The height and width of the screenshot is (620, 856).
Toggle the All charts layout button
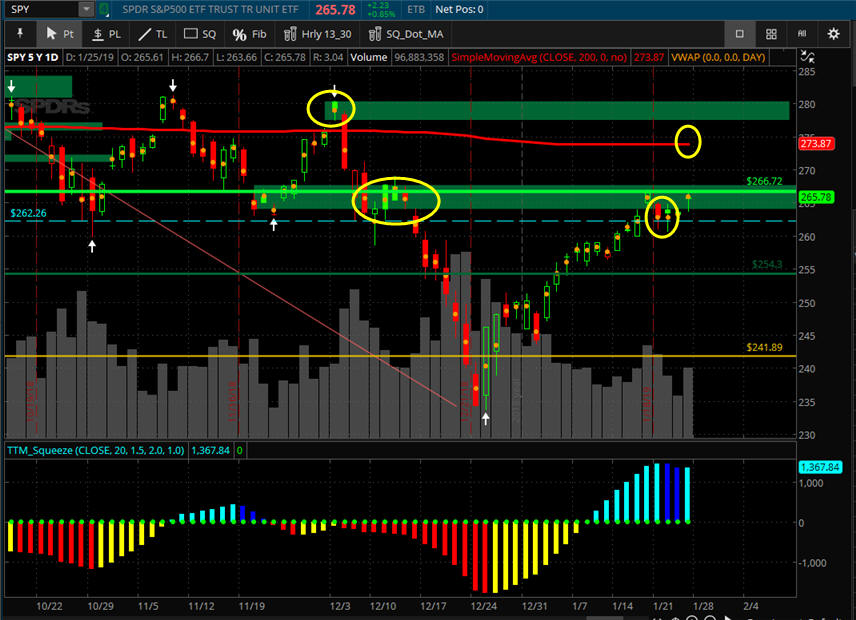tap(802, 33)
